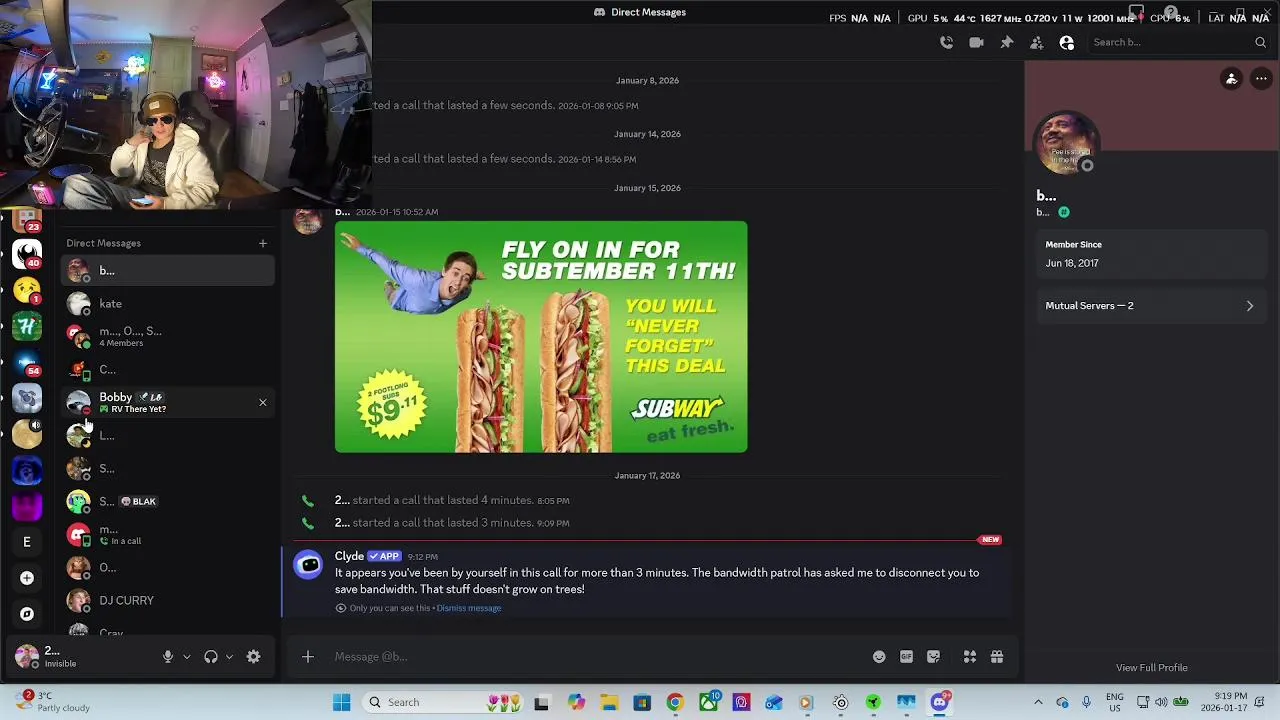The image size is (1280, 720).
Task: Open the Apps launcher in message bar
Action: pyautogui.click(x=969, y=657)
